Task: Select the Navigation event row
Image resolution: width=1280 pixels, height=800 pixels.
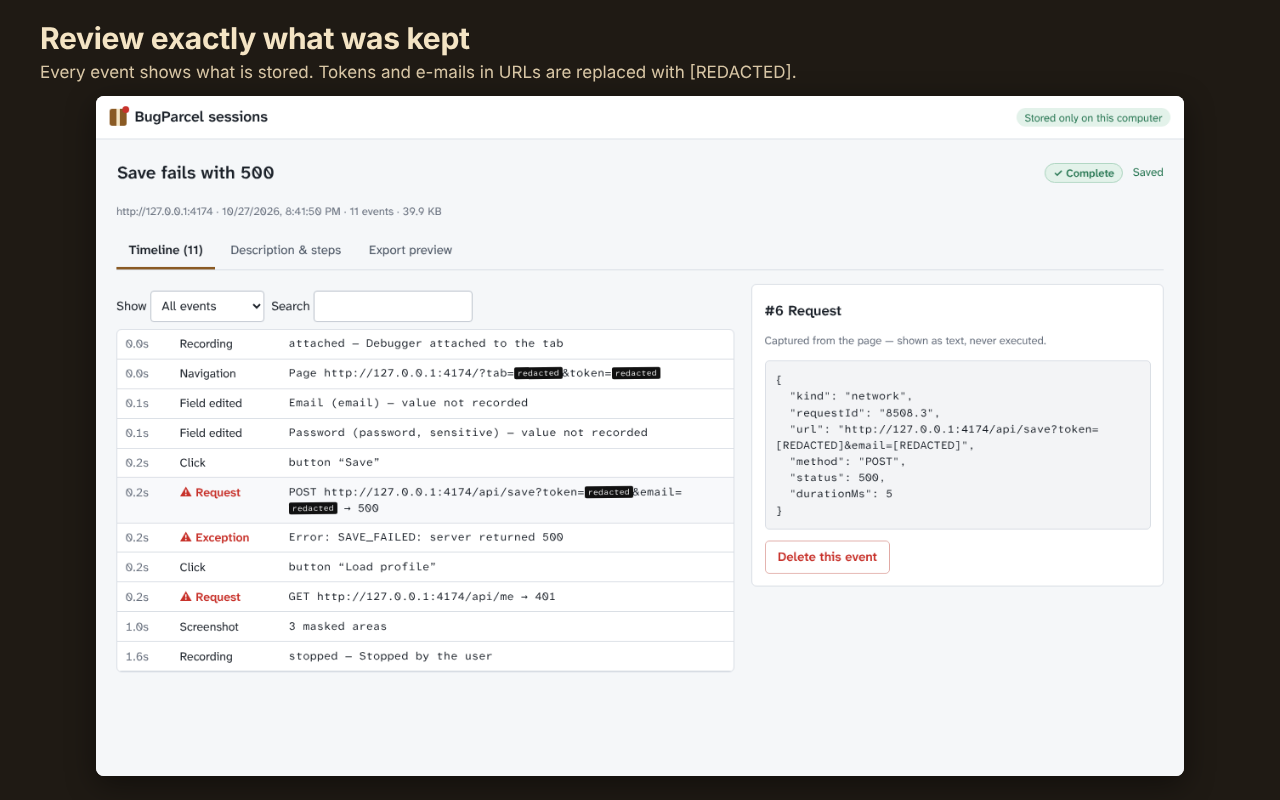Action: tap(425, 374)
